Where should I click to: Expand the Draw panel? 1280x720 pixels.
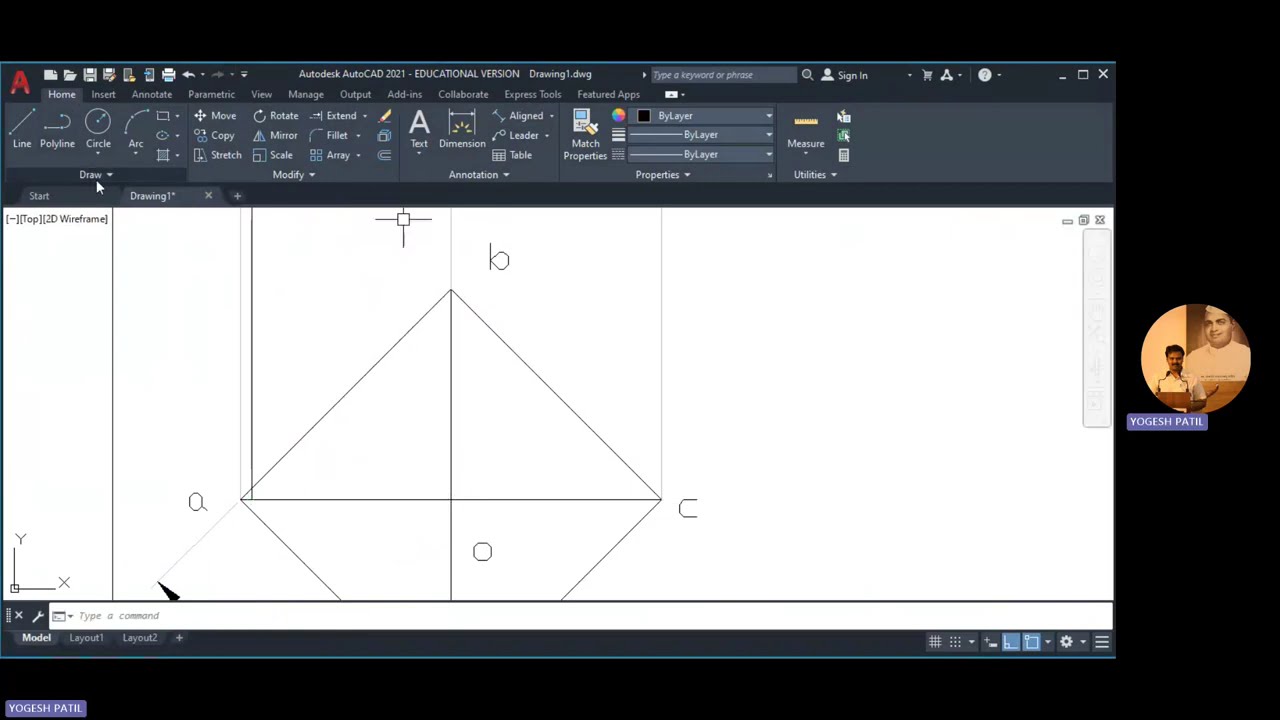tap(96, 175)
